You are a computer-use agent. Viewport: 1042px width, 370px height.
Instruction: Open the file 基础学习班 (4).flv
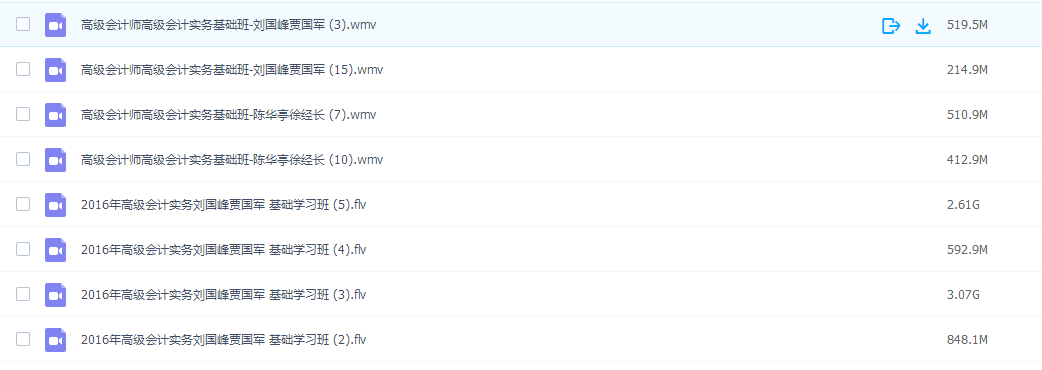click(x=223, y=250)
